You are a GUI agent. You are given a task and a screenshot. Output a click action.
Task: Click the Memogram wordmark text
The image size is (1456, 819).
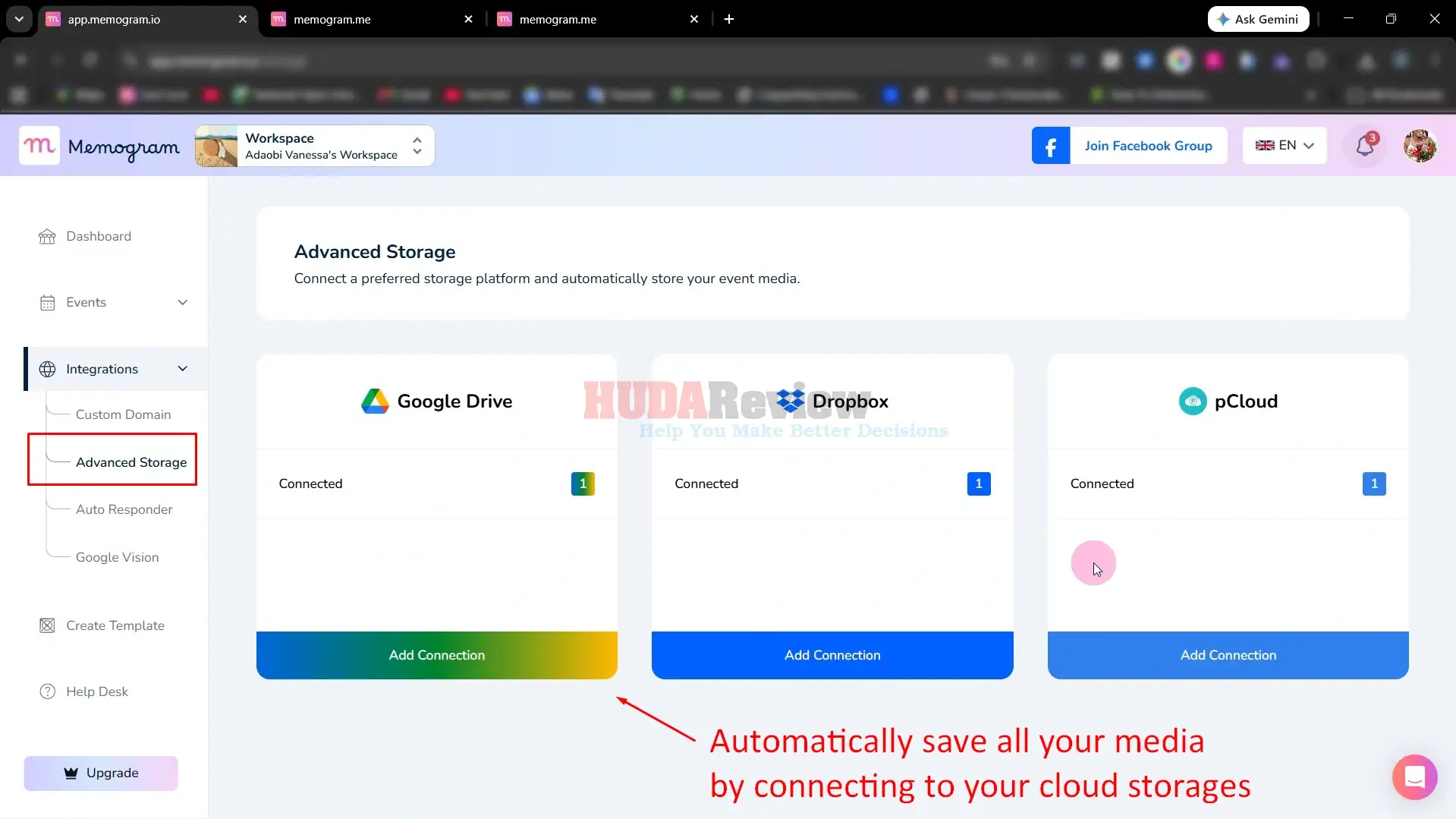124,147
